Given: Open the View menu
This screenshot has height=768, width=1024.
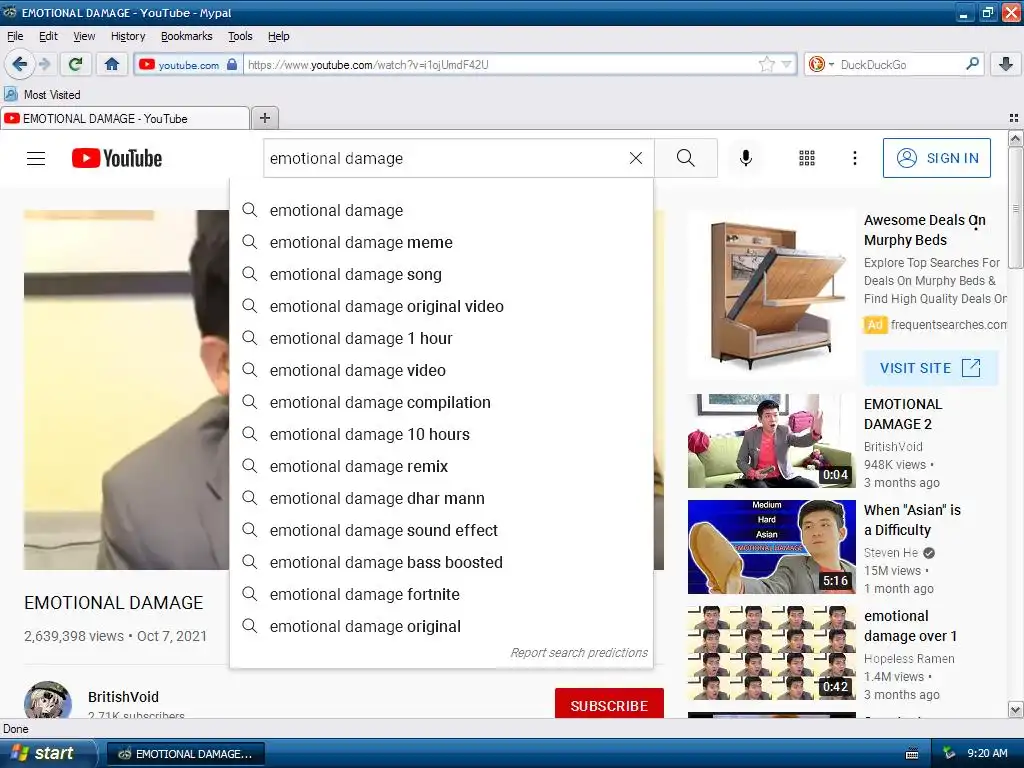Looking at the screenshot, I should tap(84, 36).
